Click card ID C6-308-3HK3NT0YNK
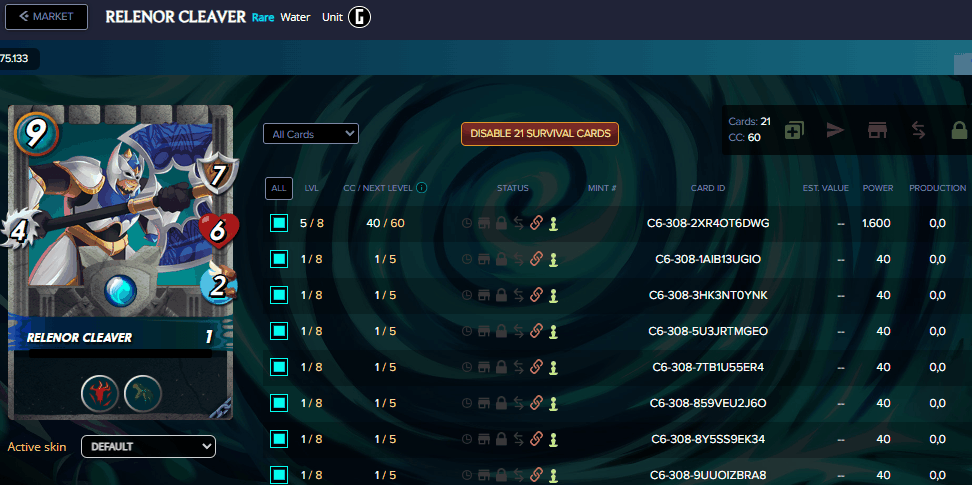The height and width of the screenshot is (485, 972). 708,295
